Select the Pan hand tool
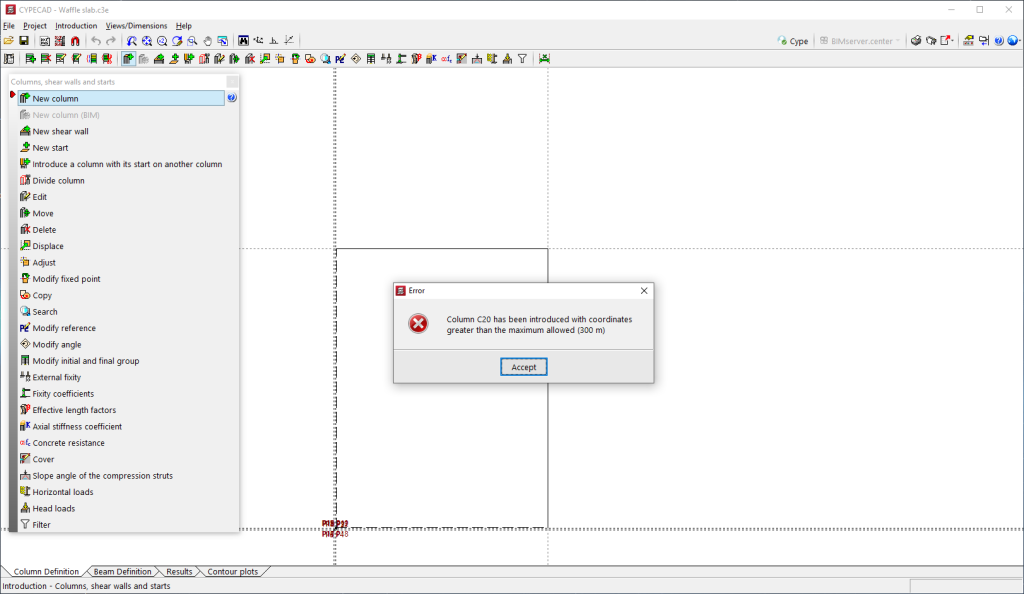This screenshot has height=594, width=1024. (207, 41)
